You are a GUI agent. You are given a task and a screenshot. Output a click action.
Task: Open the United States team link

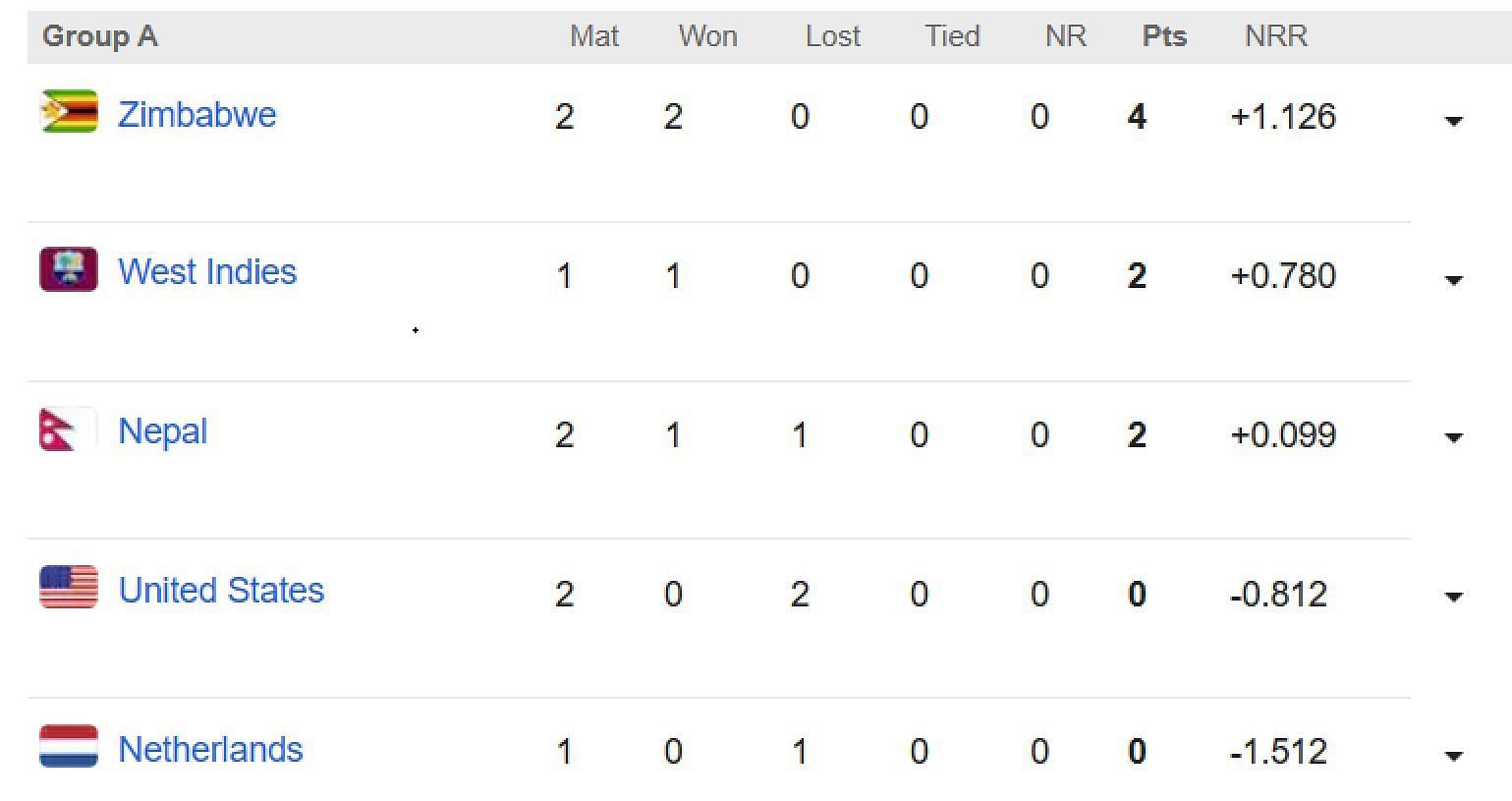click(221, 591)
